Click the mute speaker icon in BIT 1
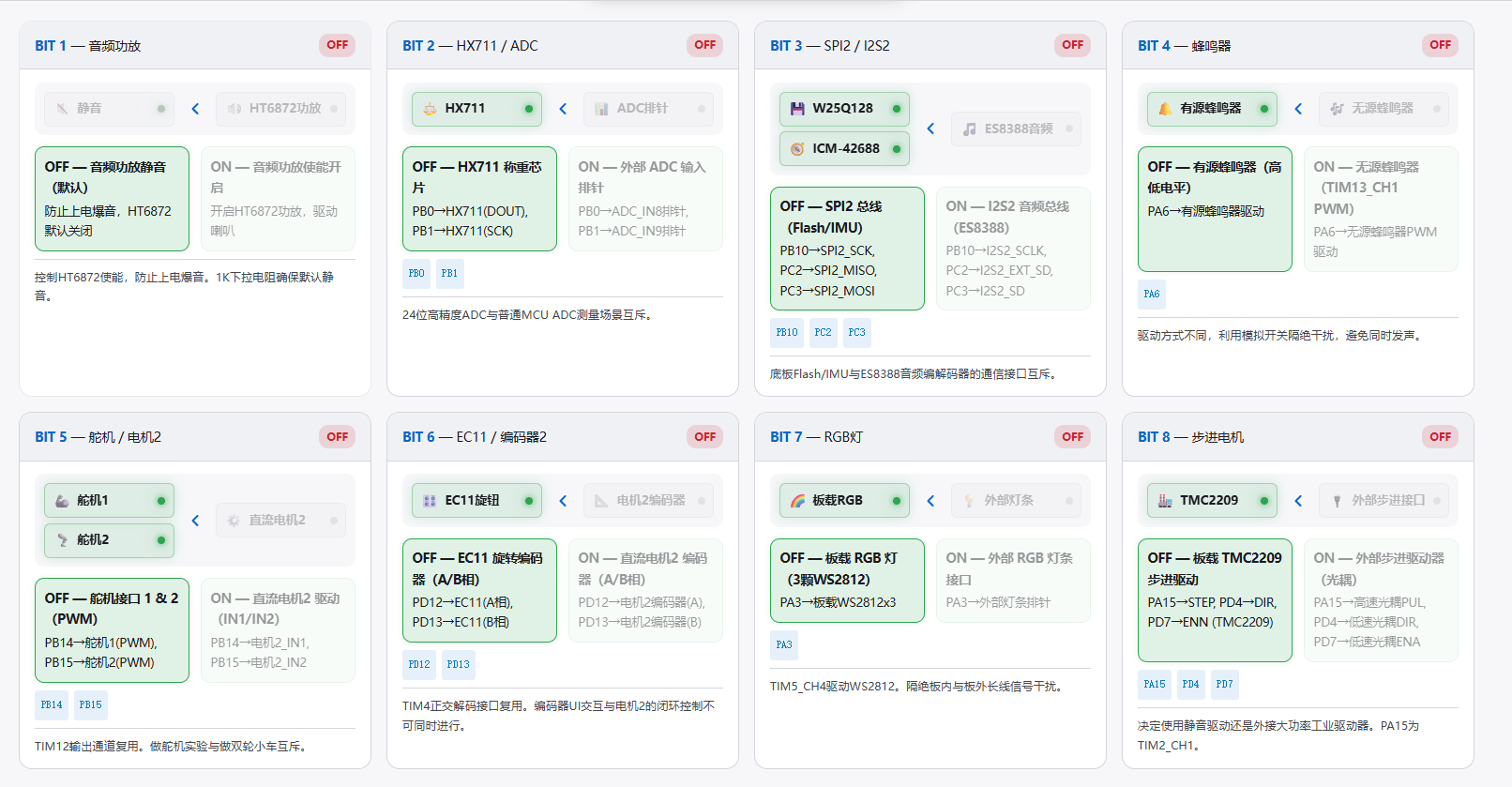1512x787 pixels. click(62, 109)
